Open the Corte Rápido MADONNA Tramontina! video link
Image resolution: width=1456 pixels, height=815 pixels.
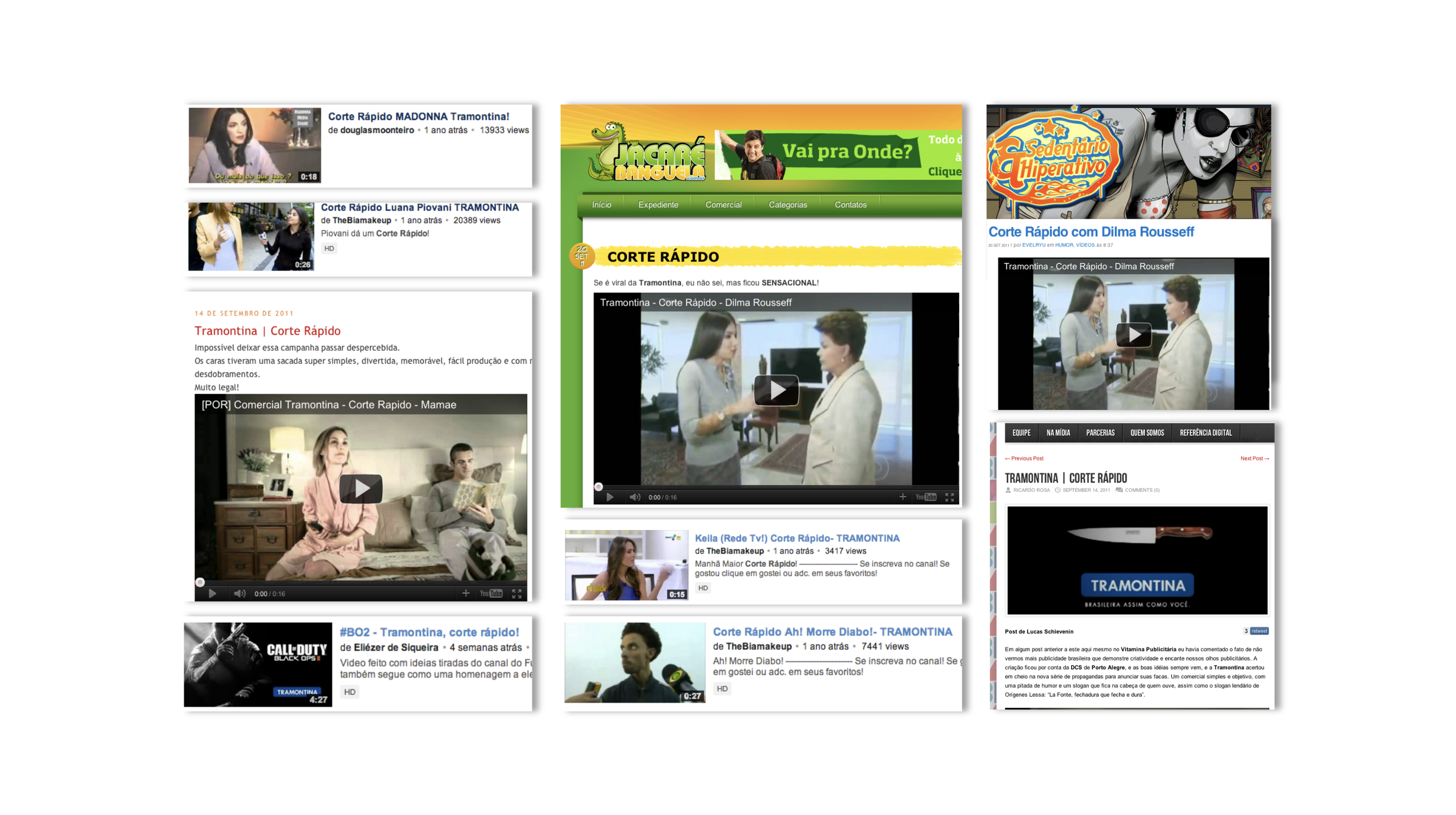click(418, 116)
